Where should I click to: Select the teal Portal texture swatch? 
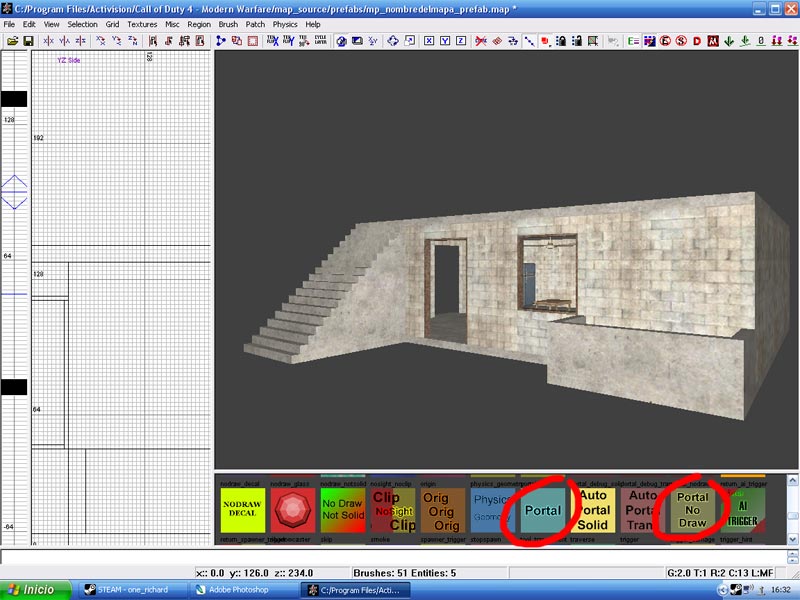point(543,510)
